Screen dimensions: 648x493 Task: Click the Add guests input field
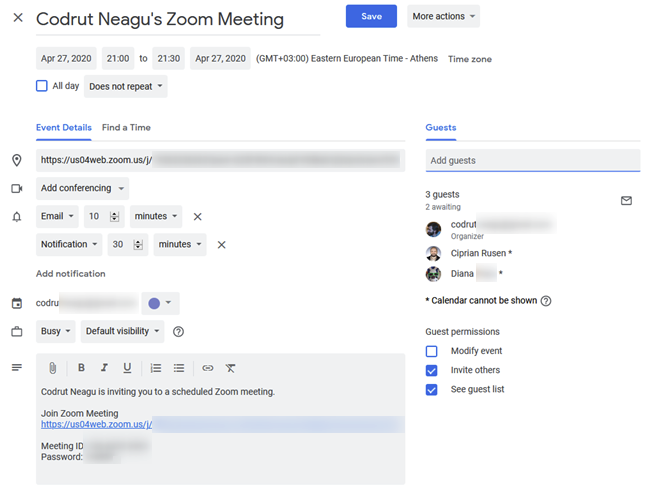(x=533, y=160)
